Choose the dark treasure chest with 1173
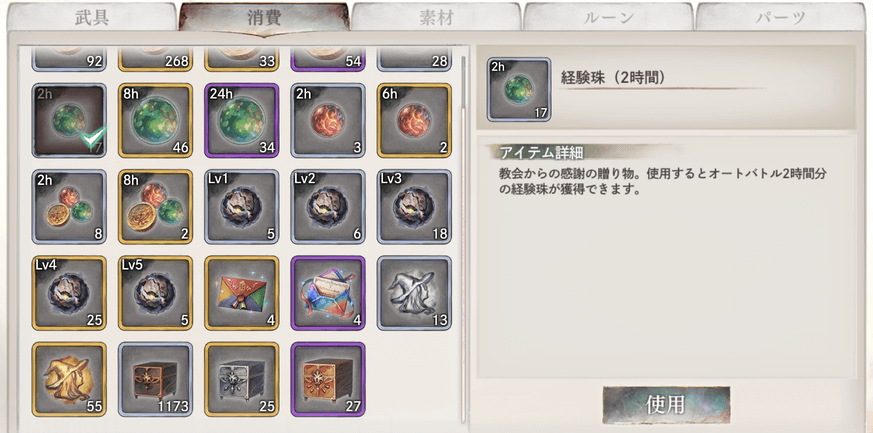 pos(155,380)
